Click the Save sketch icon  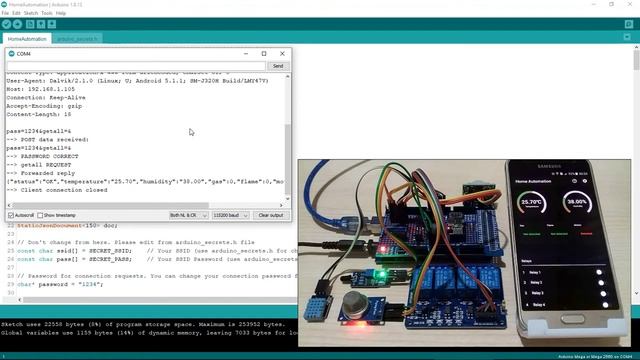pos(52,24)
